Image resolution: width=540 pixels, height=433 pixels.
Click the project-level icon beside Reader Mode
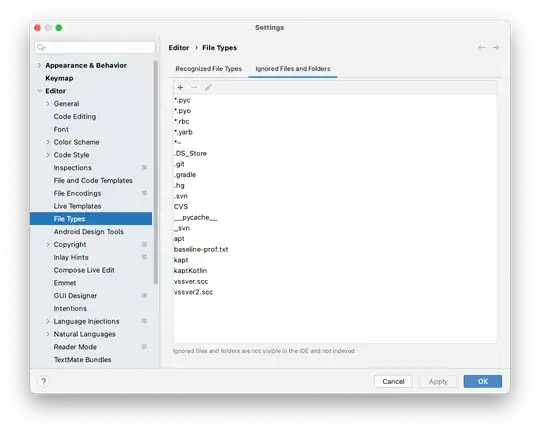145,347
